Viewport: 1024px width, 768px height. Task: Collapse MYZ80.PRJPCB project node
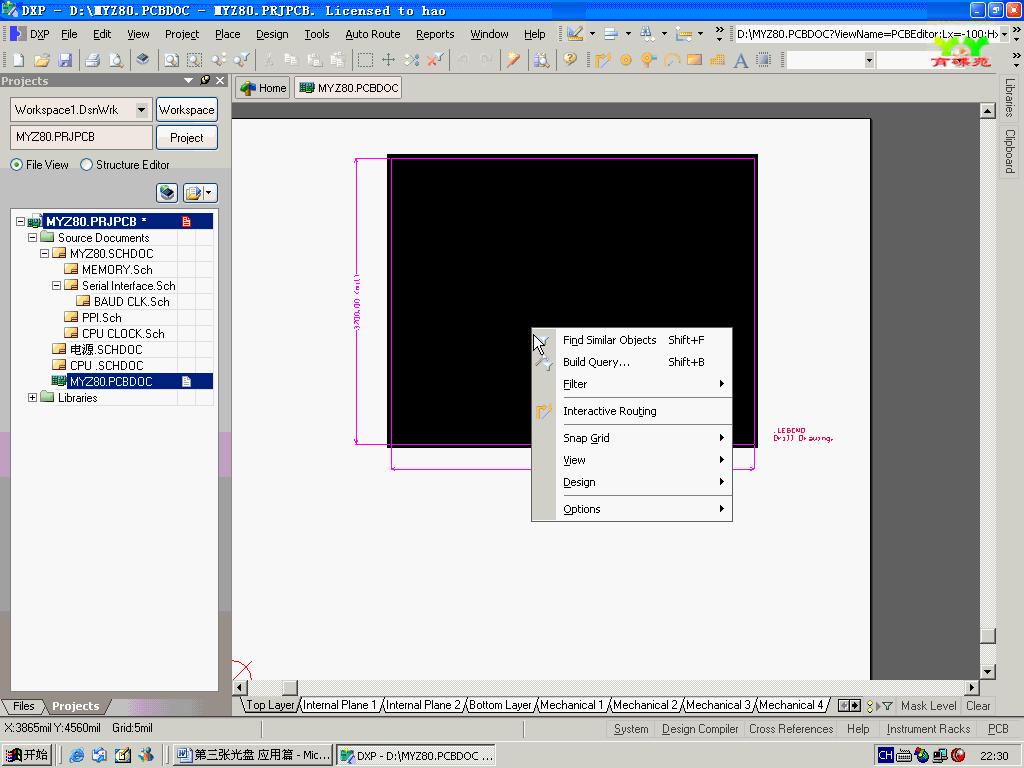20,221
